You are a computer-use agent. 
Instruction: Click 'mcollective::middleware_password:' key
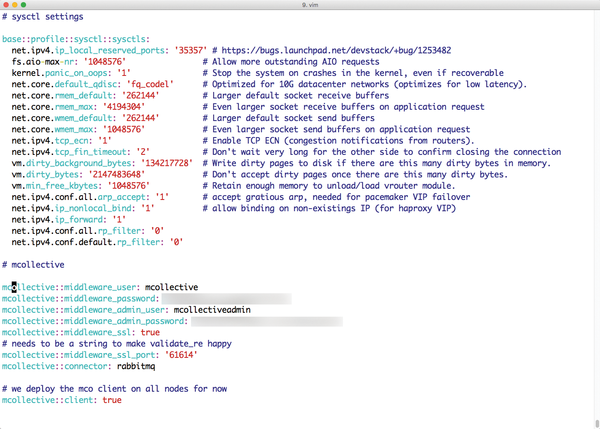pyautogui.click(x=80, y=299)
